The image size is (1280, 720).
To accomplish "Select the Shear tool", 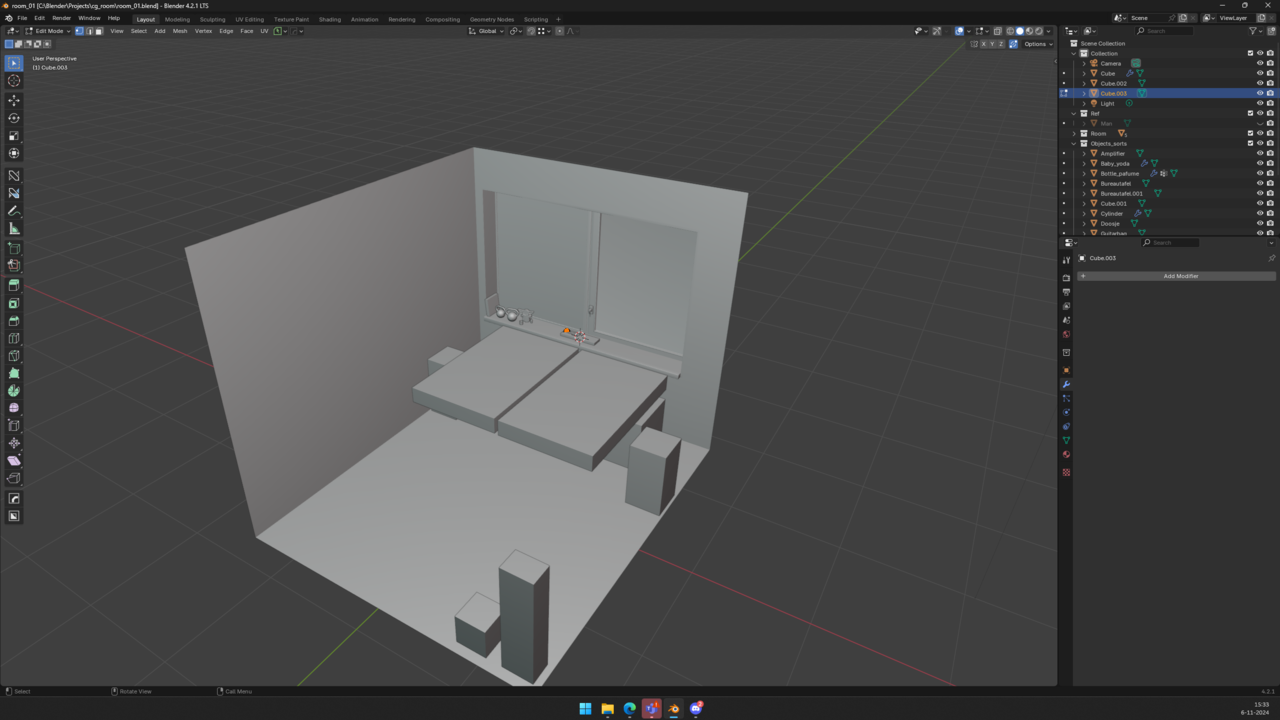I will coord(14,461).
